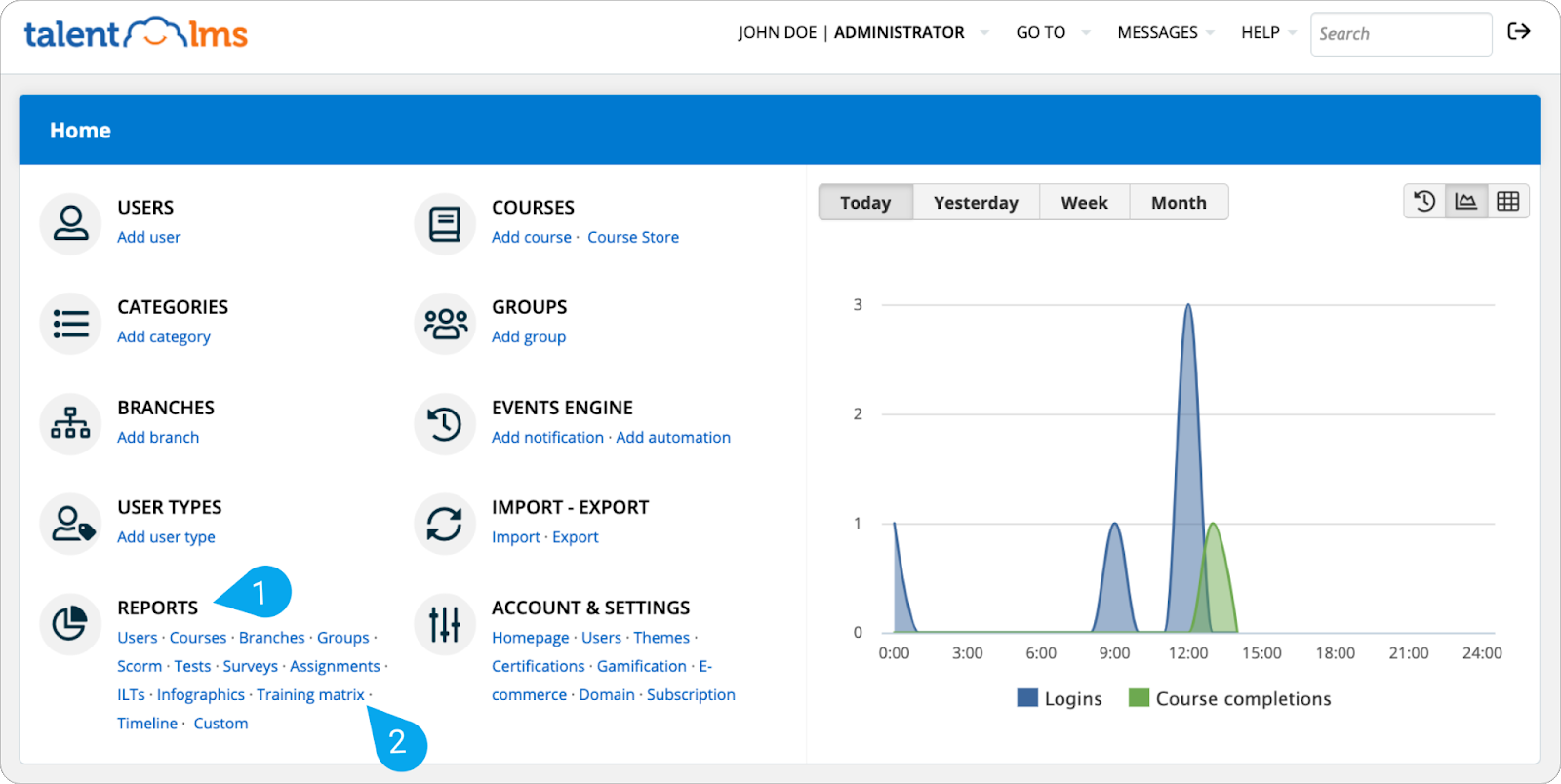
Task: Toggle the Logins legend swatch
Action: tap(1026, 698)
